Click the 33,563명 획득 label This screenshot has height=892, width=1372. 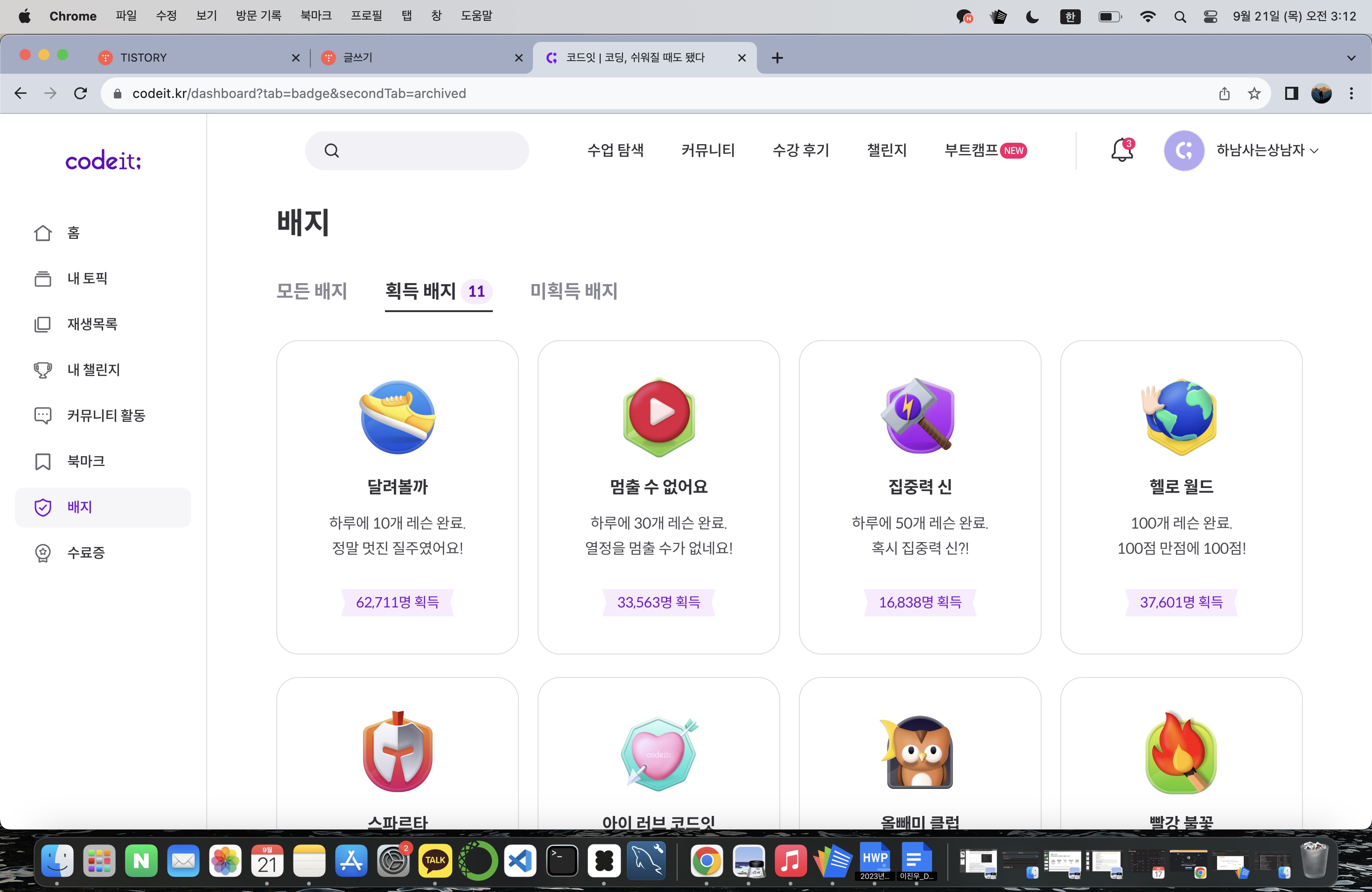(658, 602)
